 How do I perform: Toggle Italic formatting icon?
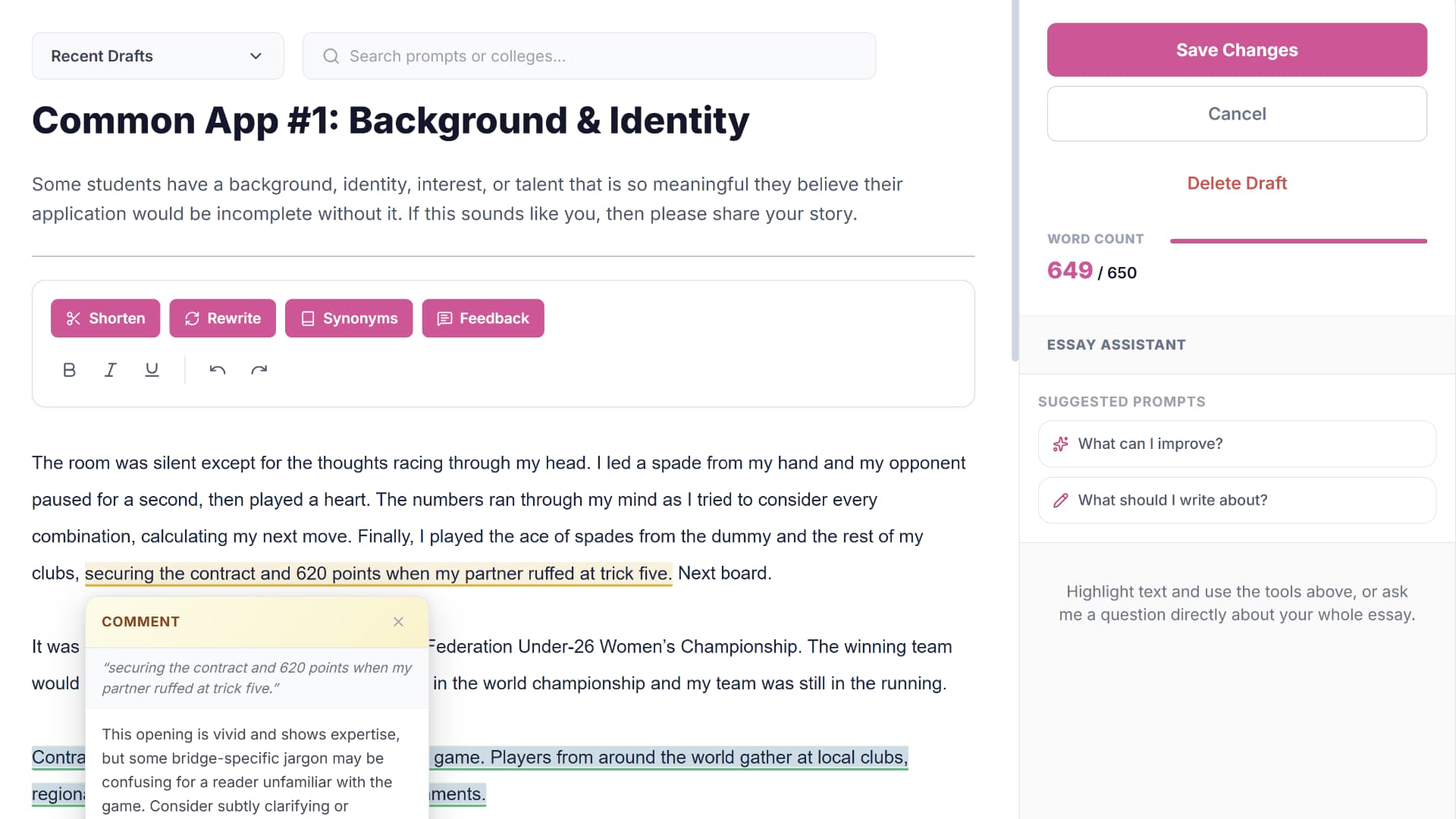click(x=111, y=370)
